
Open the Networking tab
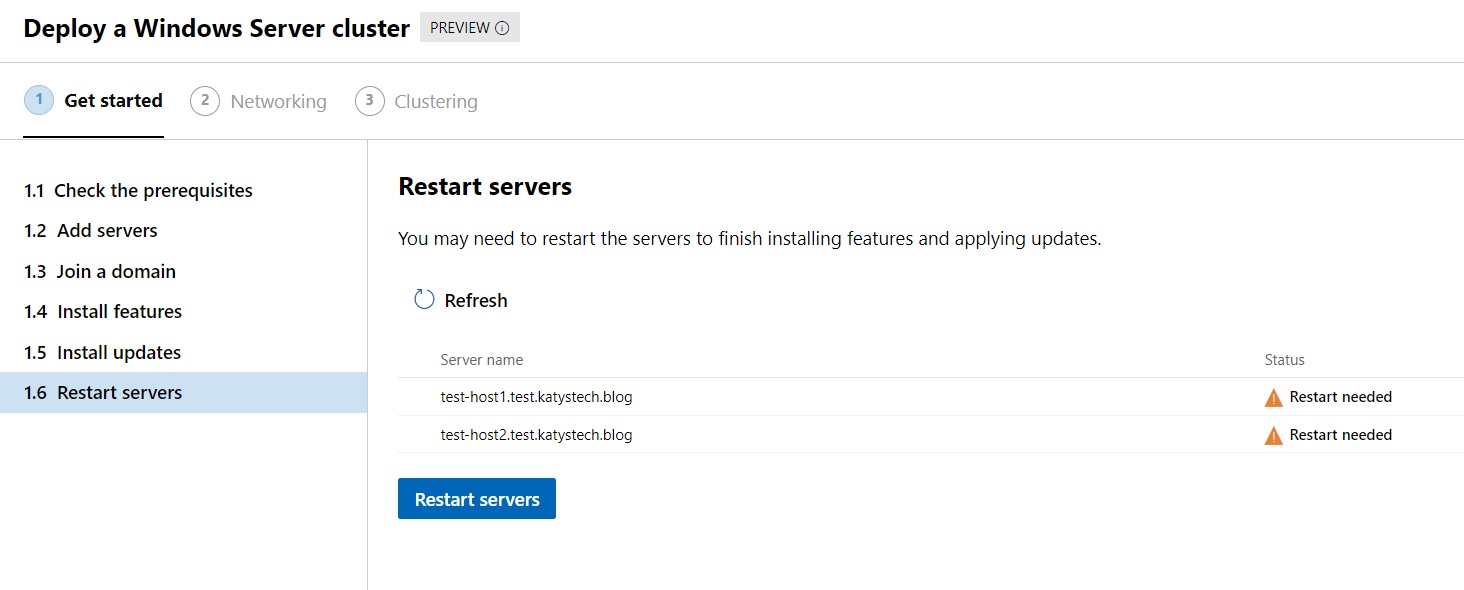(x=278, y=102)
